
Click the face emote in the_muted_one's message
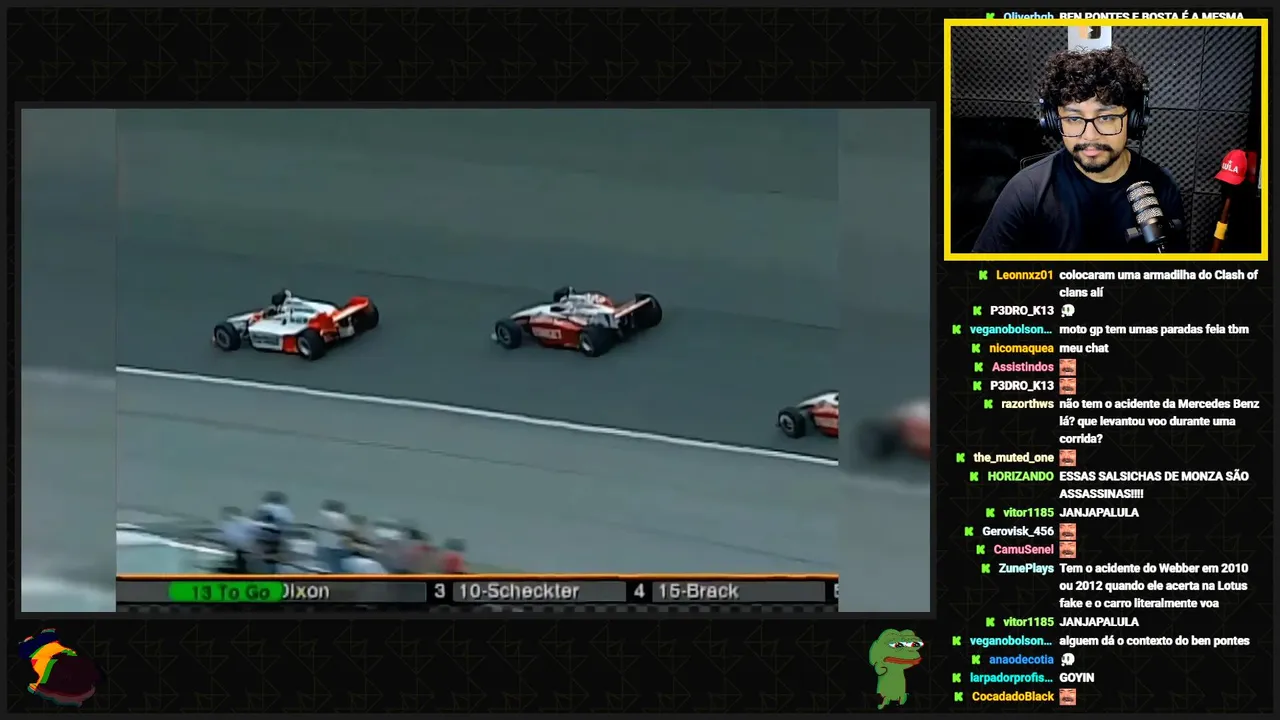(x=1067, y=458)
